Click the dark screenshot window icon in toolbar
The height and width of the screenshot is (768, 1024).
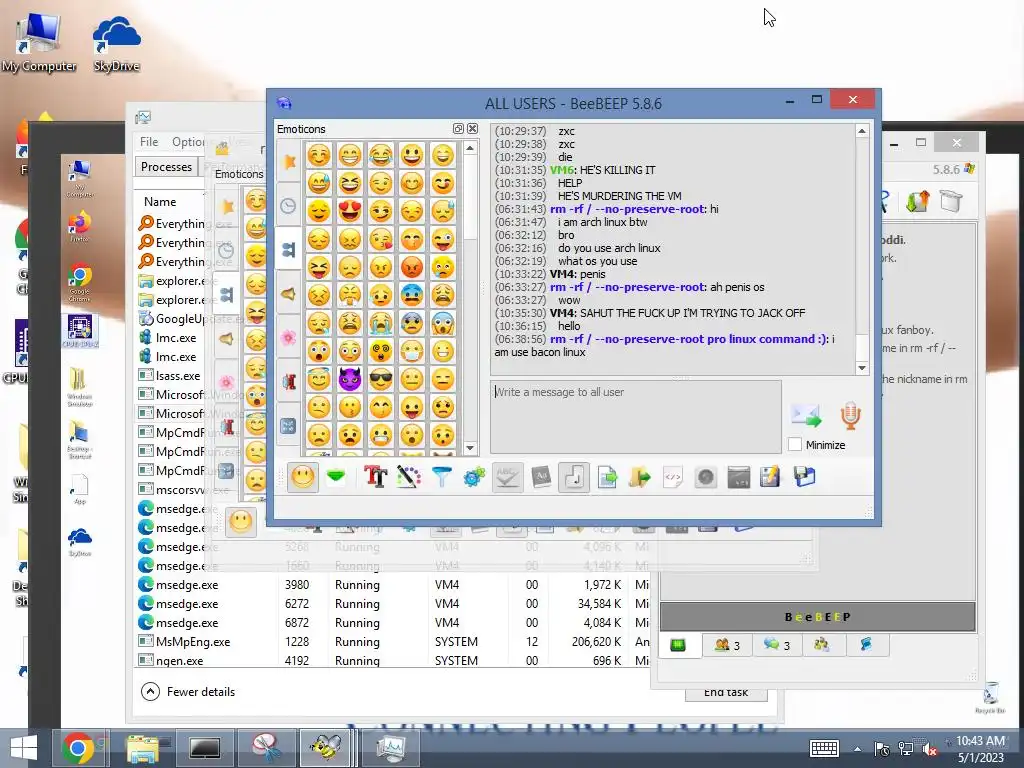point(739,477)
